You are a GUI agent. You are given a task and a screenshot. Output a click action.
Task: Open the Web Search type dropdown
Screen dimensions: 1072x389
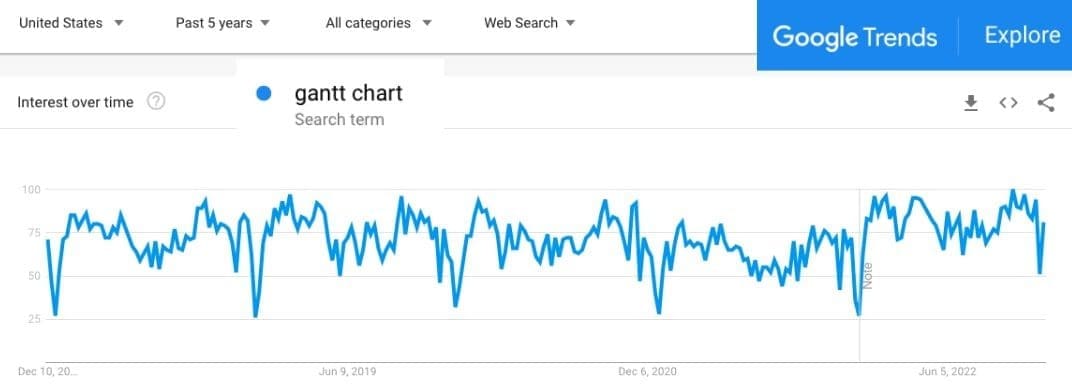[529, 23]
